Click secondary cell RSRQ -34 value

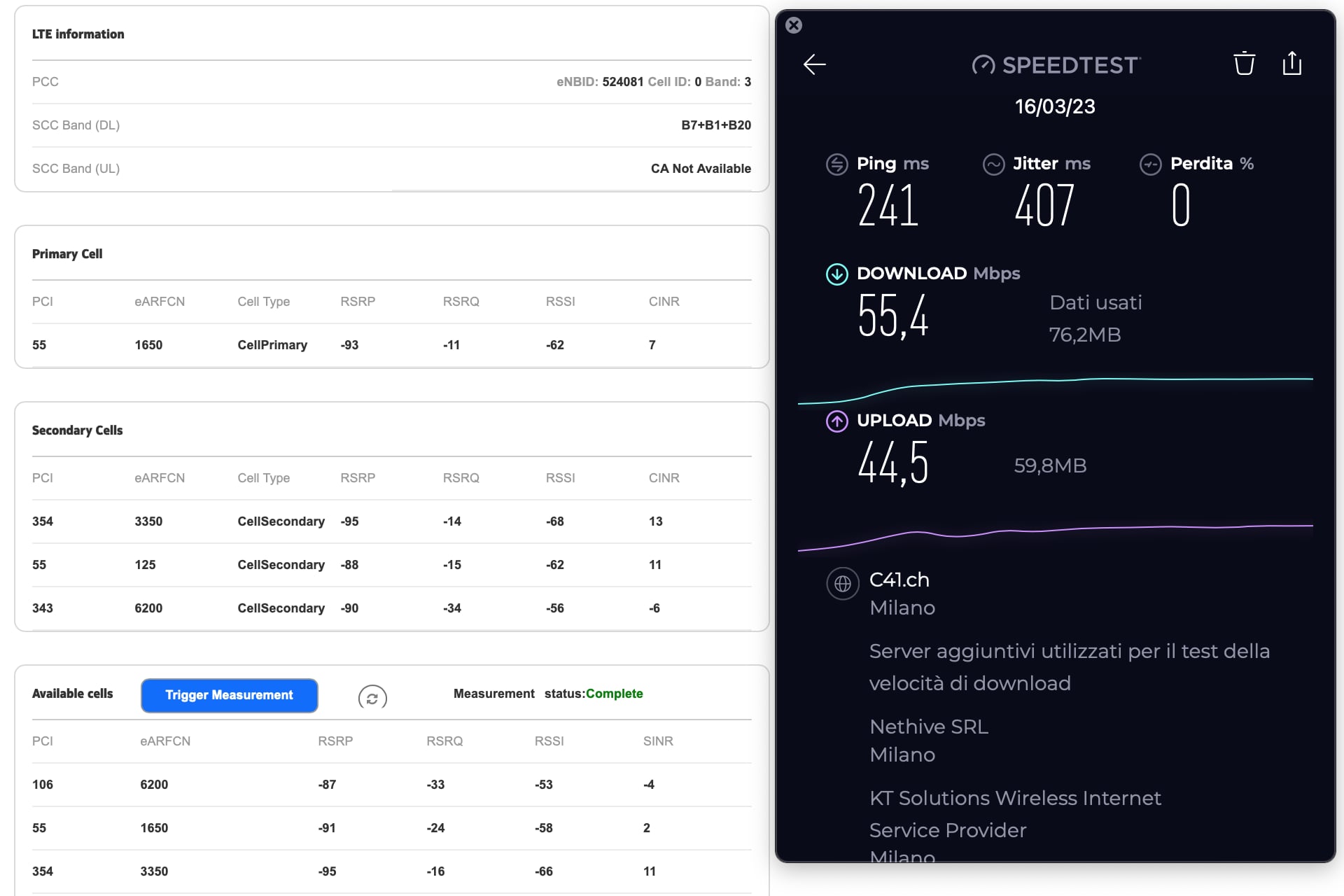(452, 608)
